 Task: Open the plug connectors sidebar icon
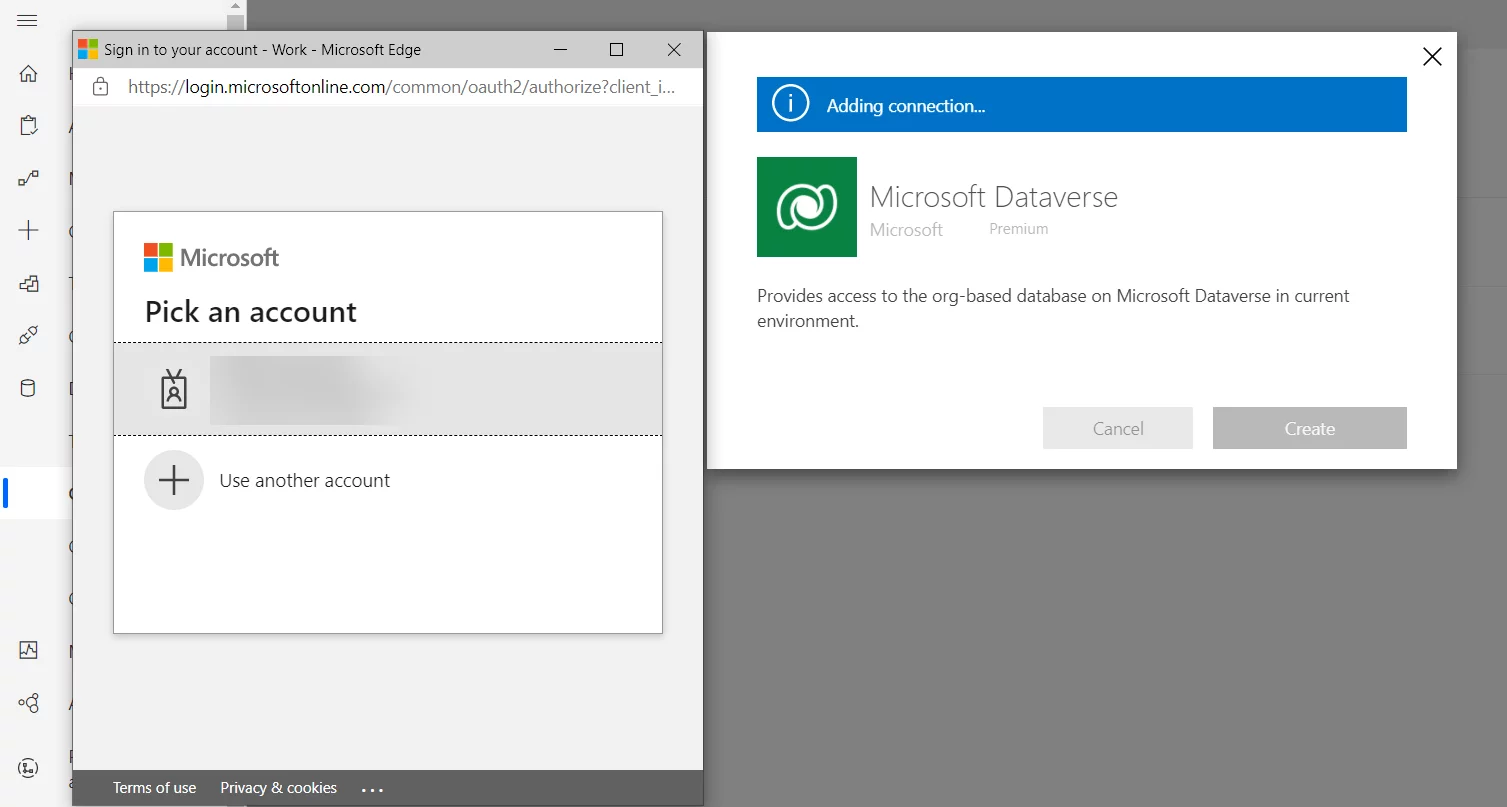(x=28, y=336)
